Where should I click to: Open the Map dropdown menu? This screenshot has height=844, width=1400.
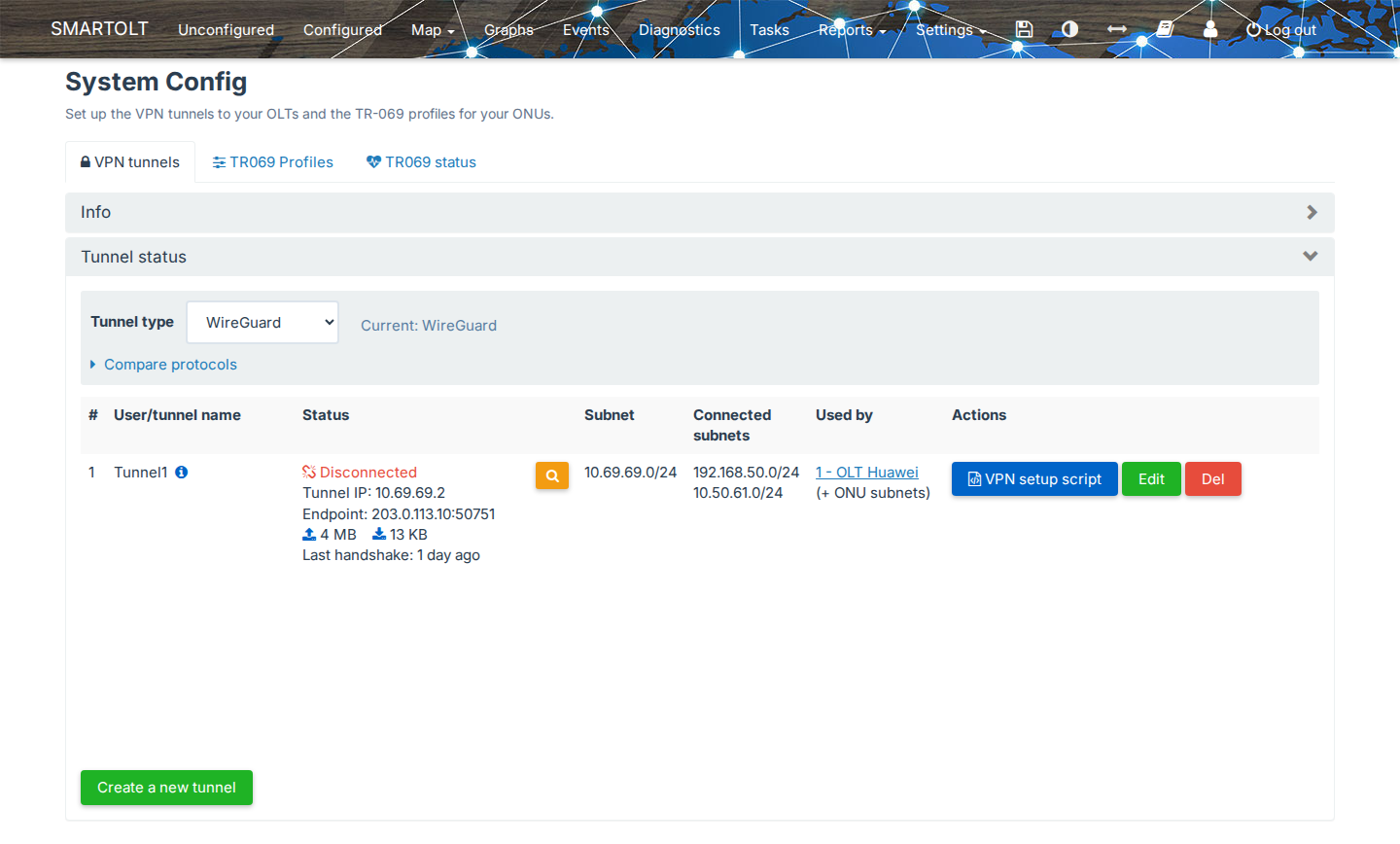433,30
